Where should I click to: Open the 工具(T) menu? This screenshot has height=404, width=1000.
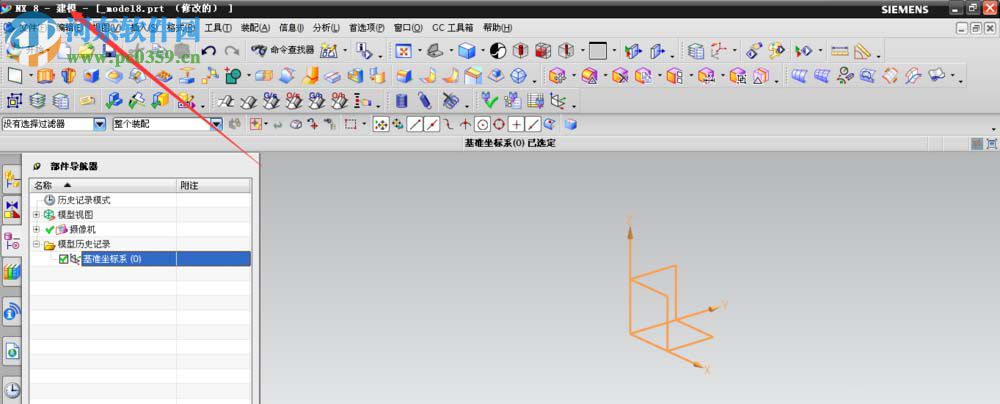[218, 28]
